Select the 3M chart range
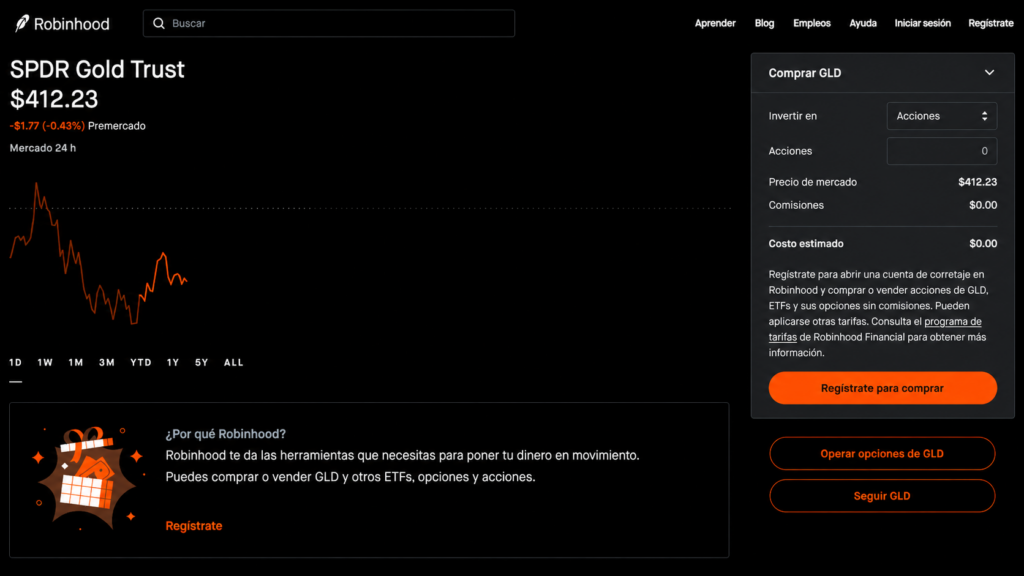 pos(106,362)
